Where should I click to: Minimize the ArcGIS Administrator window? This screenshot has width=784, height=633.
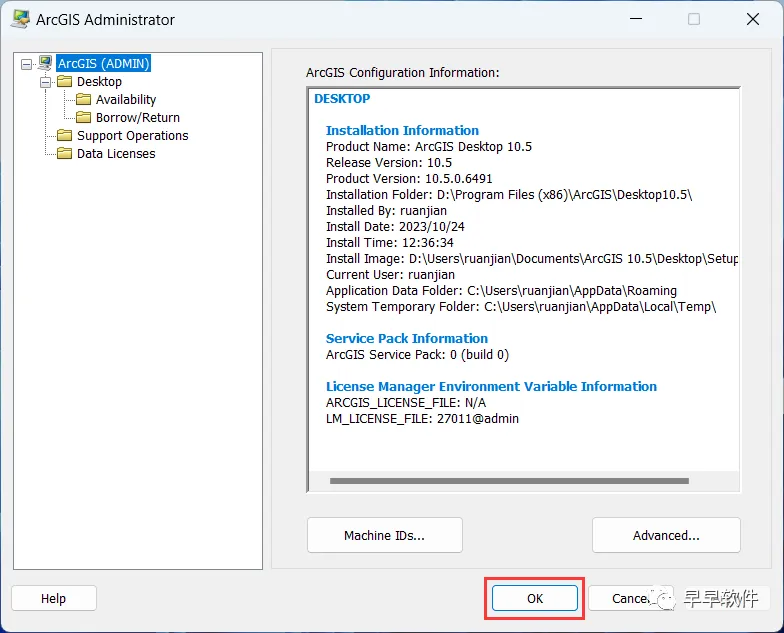click(x=636, y=19)
